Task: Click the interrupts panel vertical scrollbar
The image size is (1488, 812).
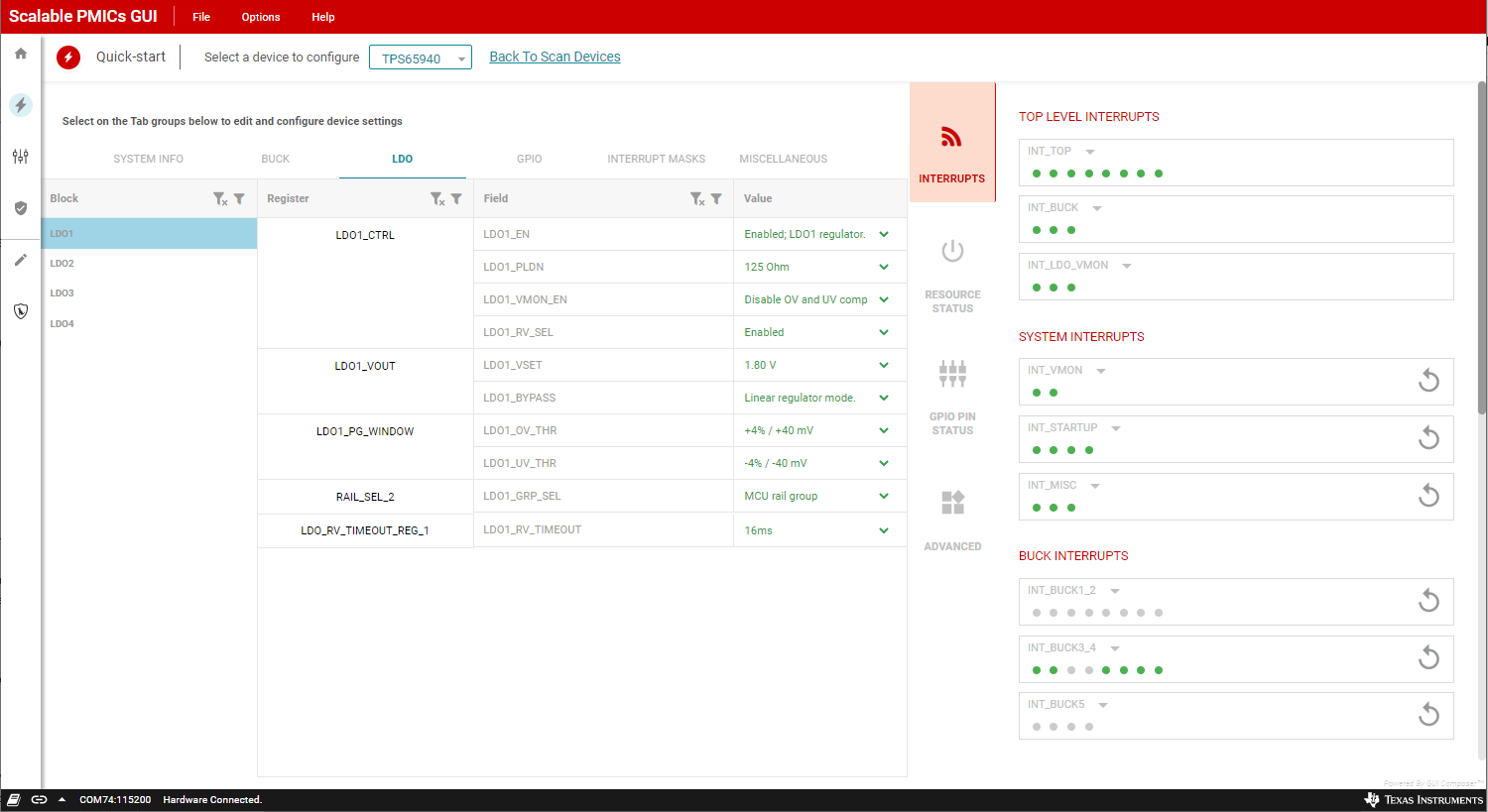Action: 1482,248
